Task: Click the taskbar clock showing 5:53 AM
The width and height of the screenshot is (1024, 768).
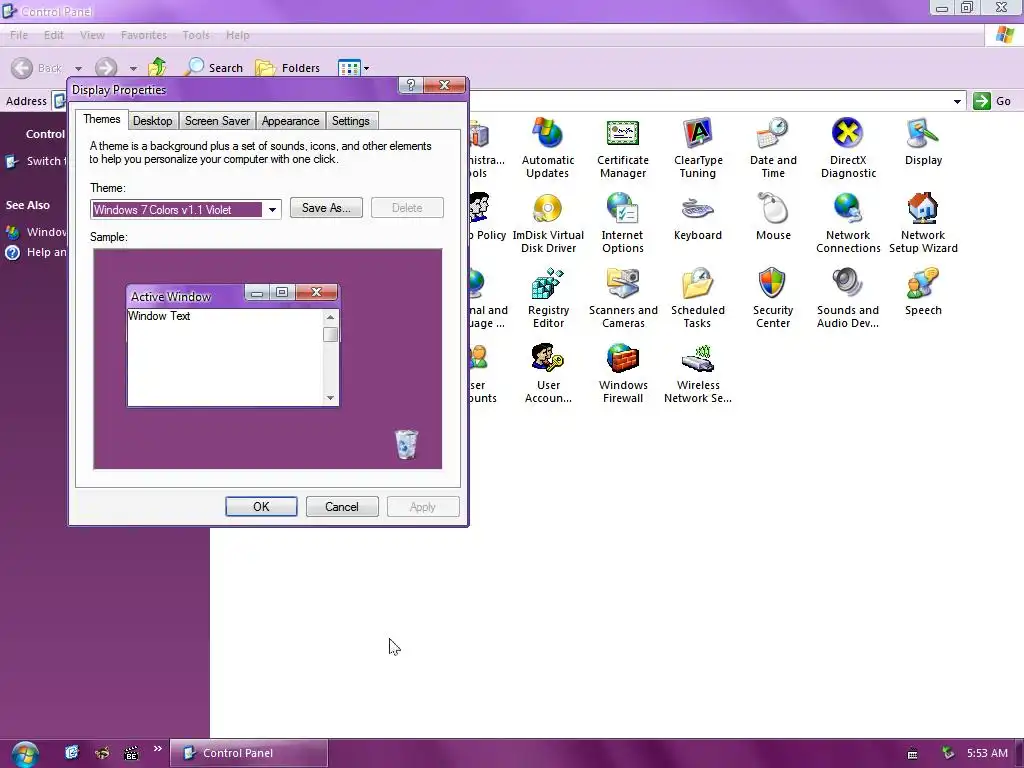Action: (987, 753)
